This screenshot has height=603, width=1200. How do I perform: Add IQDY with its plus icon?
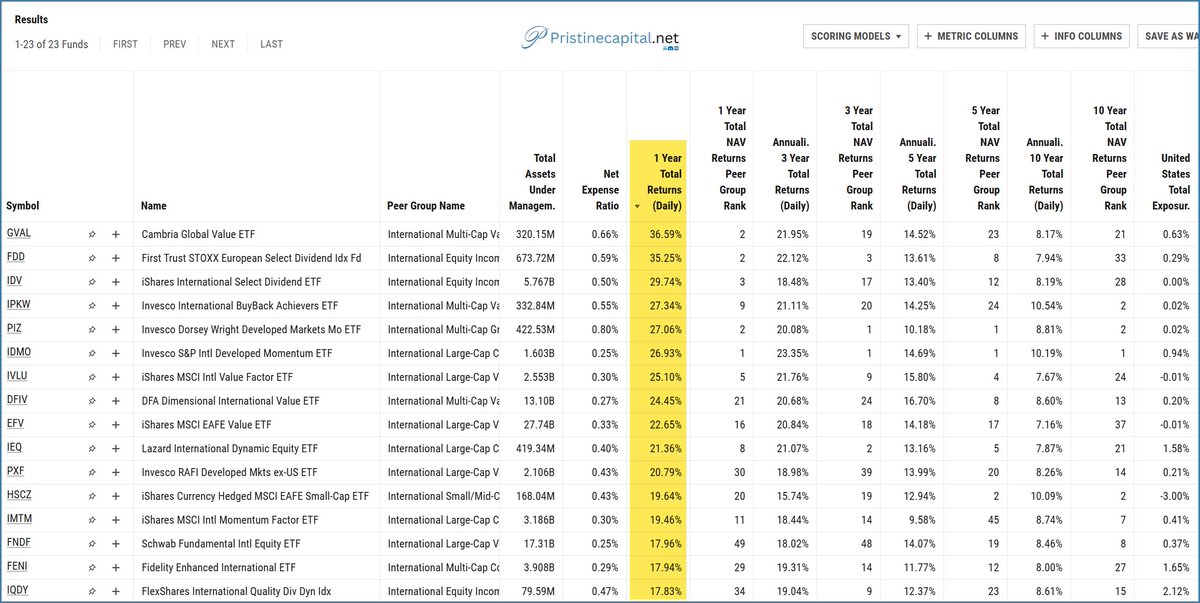116,591
